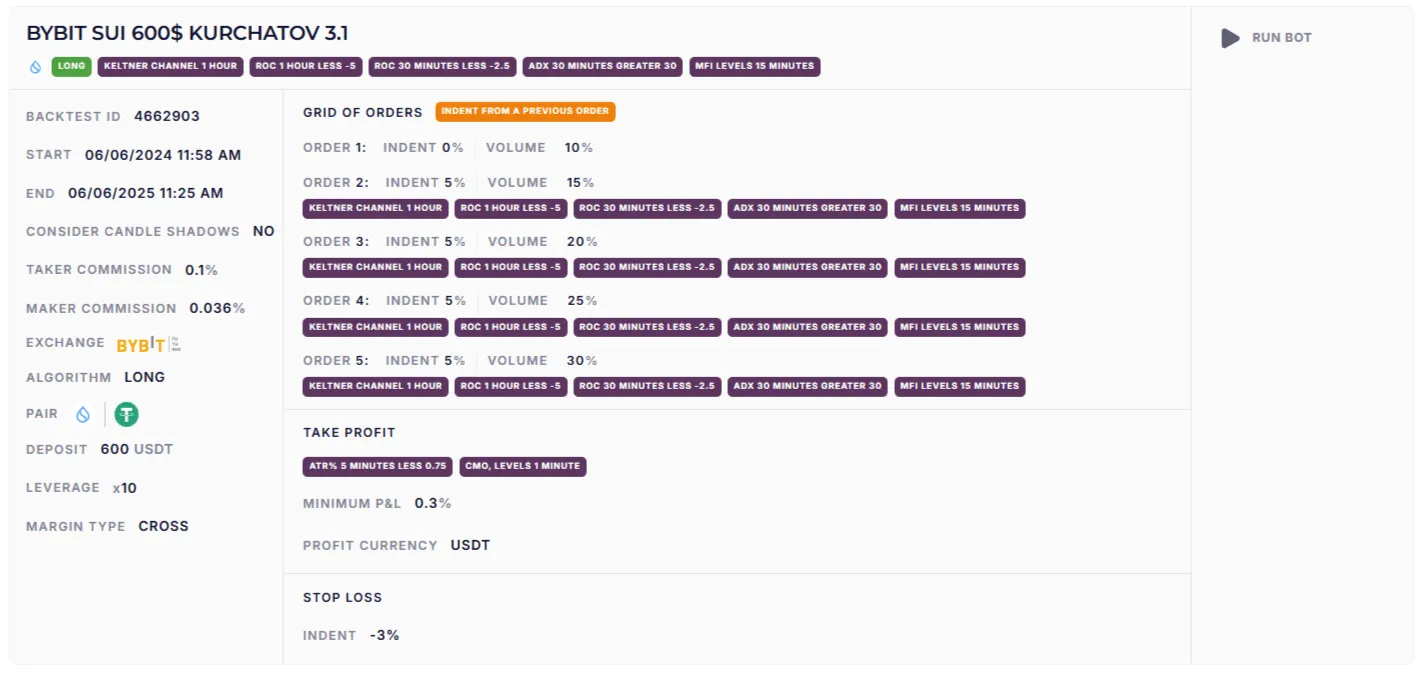The height and width of the screenshot is (673, 1423).
Task: Select the header Keltner Channel 1 Hour tag
Action: [170, 67]
